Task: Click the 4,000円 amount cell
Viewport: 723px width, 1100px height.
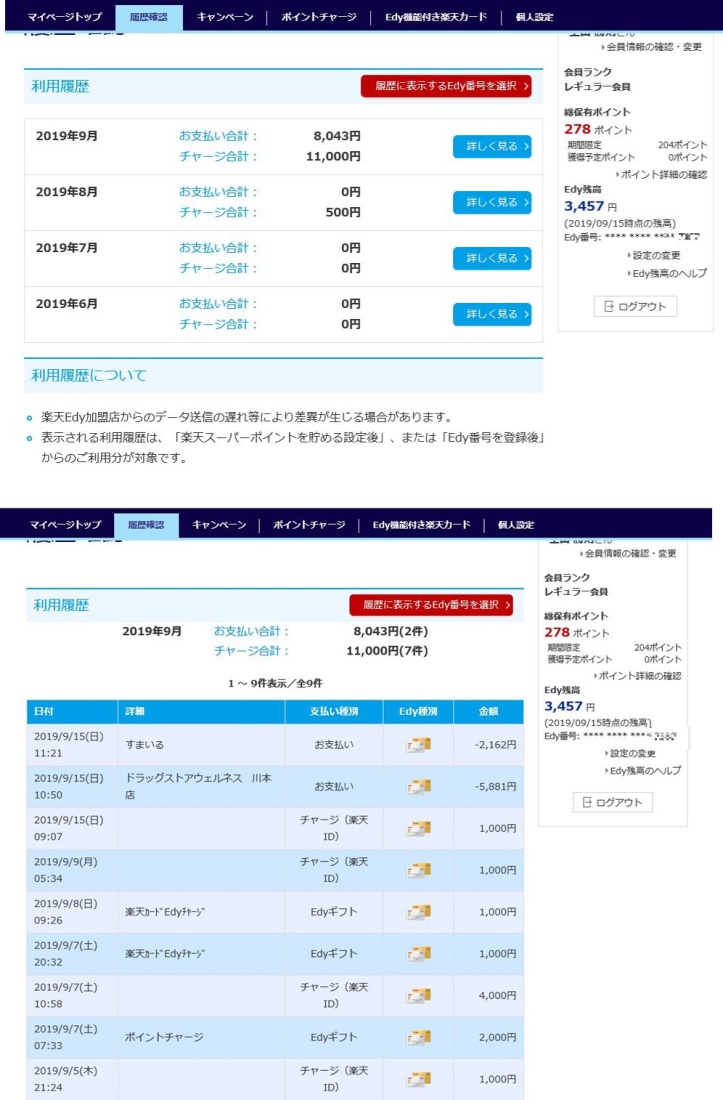Action: (x=489, y=995)
